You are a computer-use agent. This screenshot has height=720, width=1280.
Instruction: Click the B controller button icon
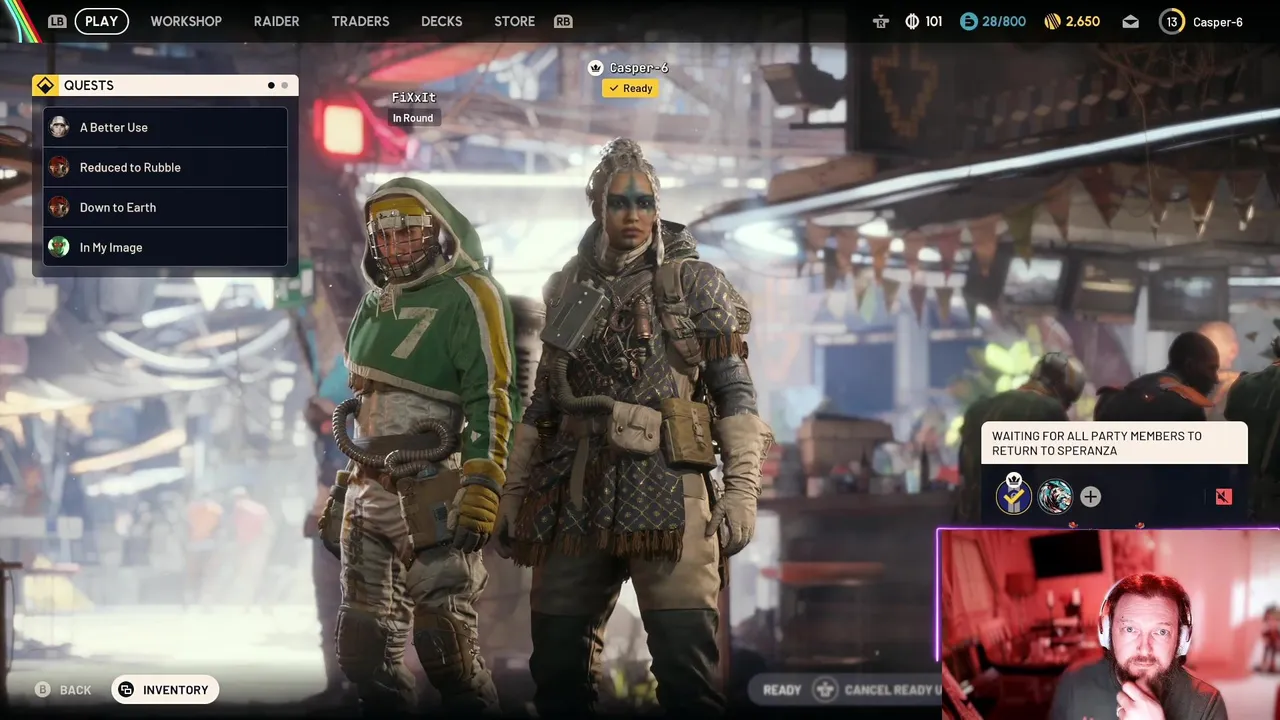[x=42, y=690]
